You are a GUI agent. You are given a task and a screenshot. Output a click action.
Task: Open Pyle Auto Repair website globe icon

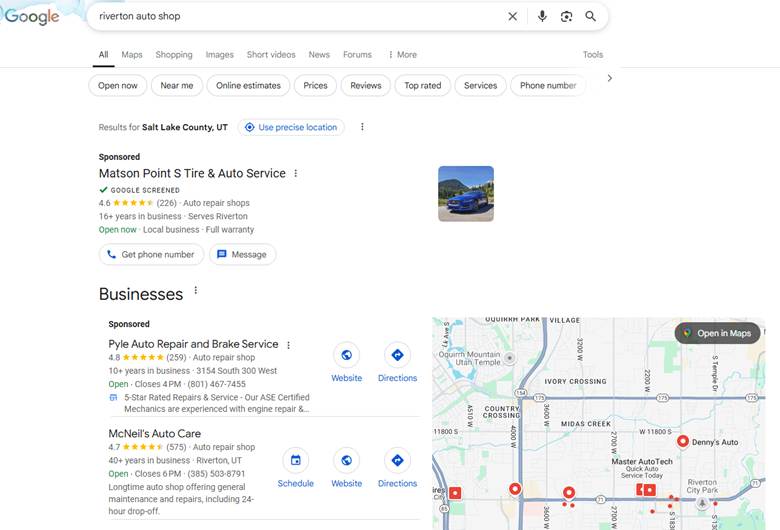click(347, 355)
